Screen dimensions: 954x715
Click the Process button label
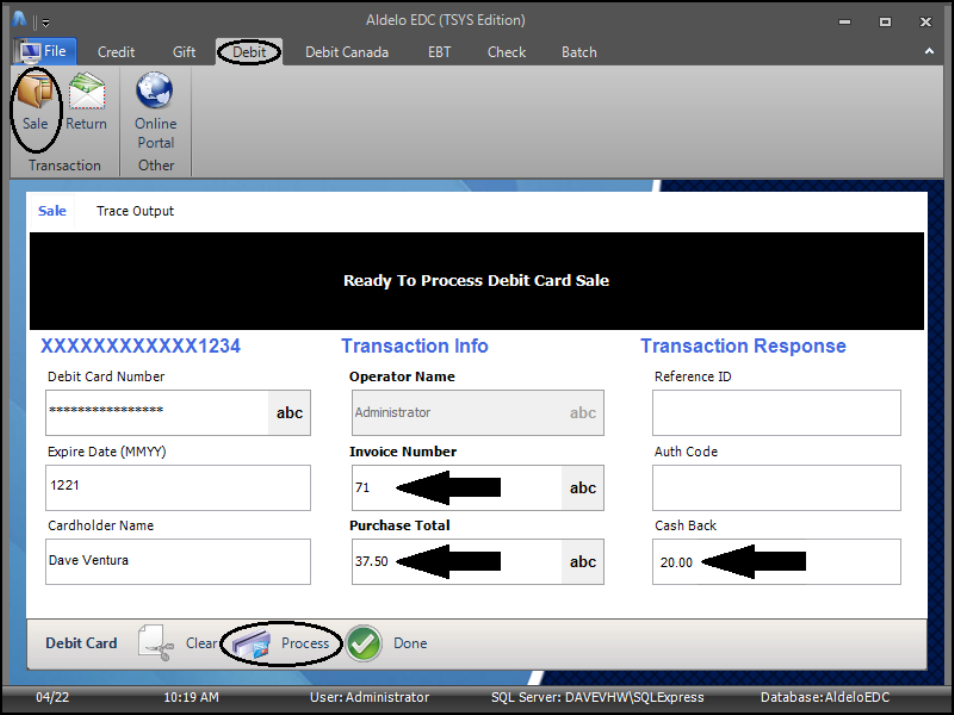pyautogui.click(x=305, y=643)
